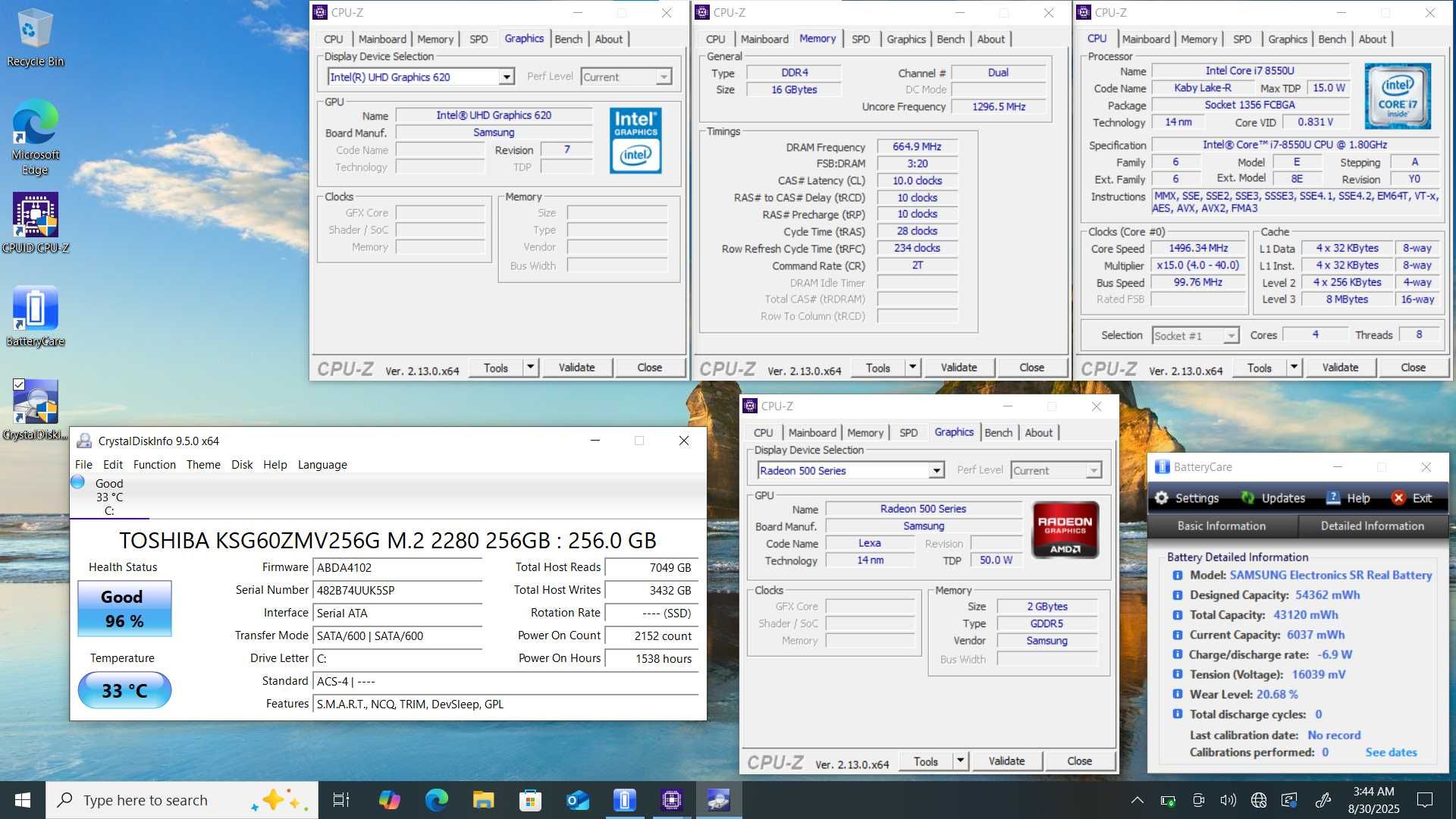The height and width of the screenshot is (819, 1456).
Task: Open Perf Level dropdown in Intel graphics window
Action: tap(664, 77)
